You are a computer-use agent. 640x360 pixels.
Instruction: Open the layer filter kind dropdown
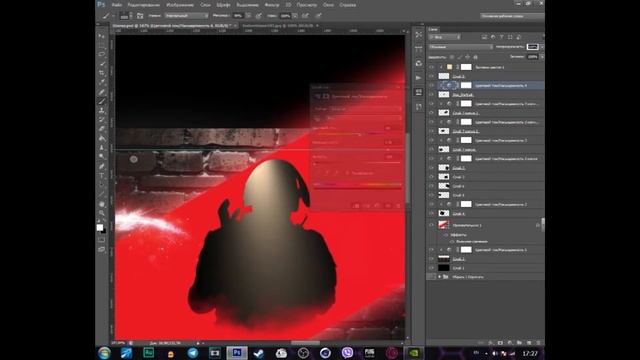(x=444, y=37)
